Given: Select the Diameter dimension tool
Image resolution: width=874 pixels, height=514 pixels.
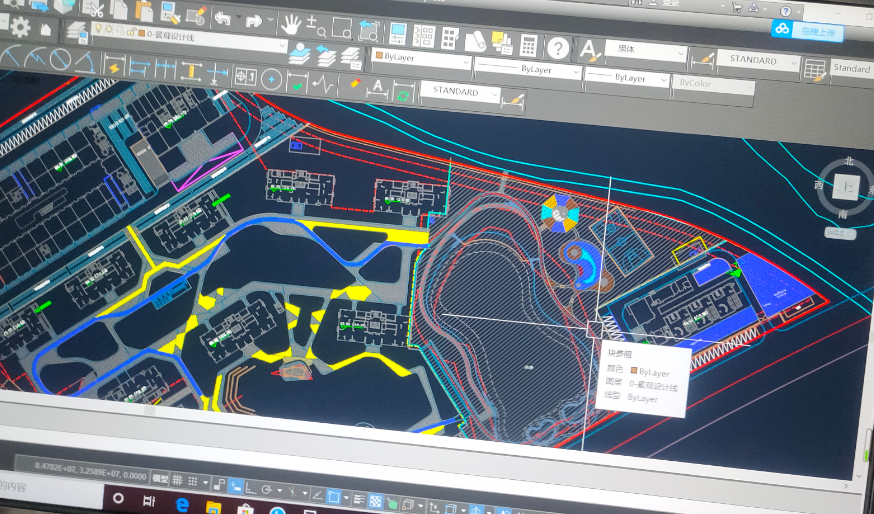Looking at the screenshot, I should coord(60,59).
